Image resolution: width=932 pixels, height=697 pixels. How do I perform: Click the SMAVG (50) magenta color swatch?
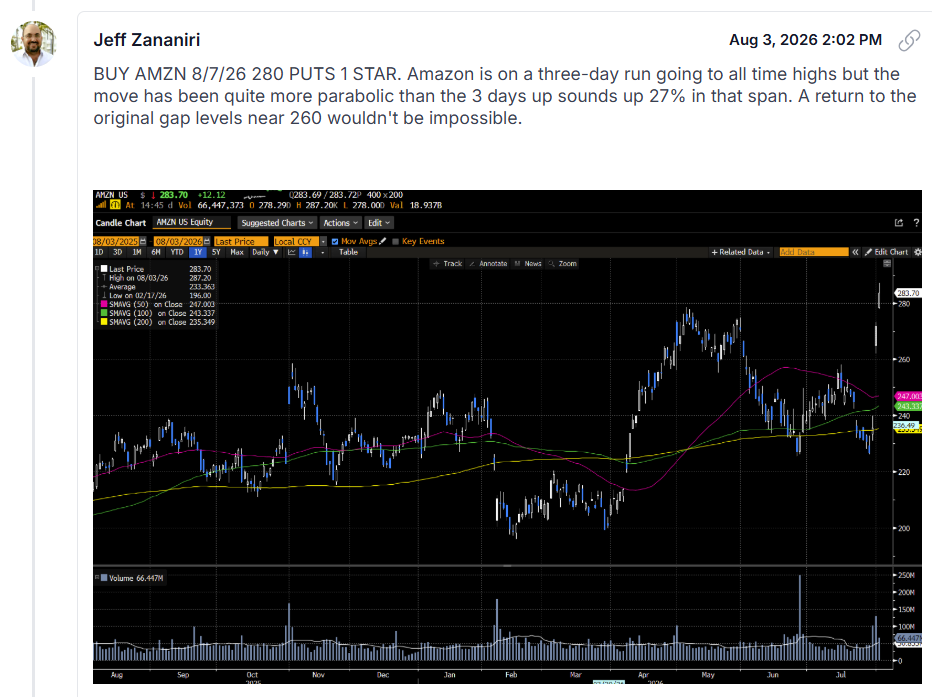click(x=104, y=304)
